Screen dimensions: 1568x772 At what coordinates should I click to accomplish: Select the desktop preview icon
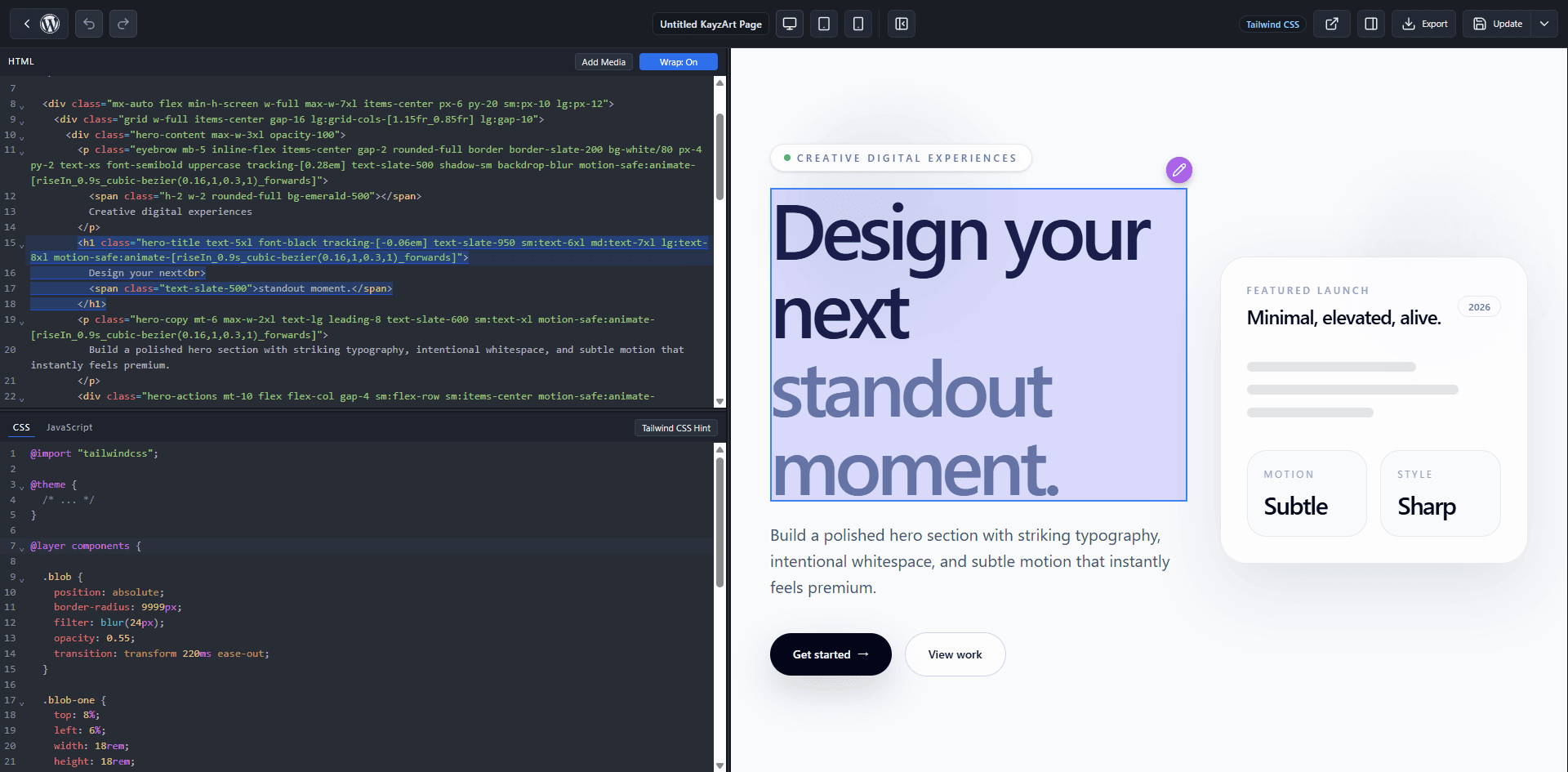[x=789, y=24]
